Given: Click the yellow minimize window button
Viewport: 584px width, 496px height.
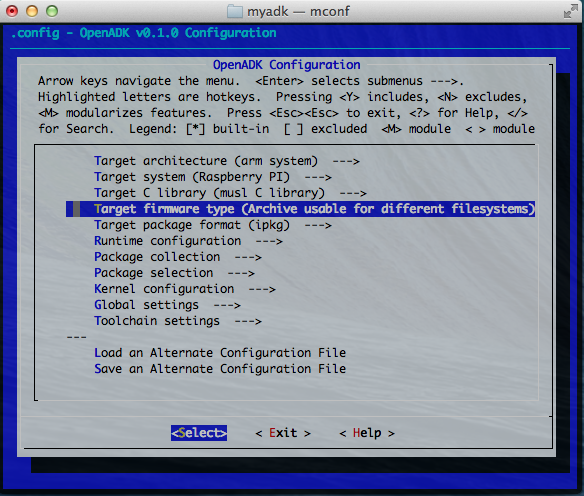Looking at the screenshot, I should 32,11.
